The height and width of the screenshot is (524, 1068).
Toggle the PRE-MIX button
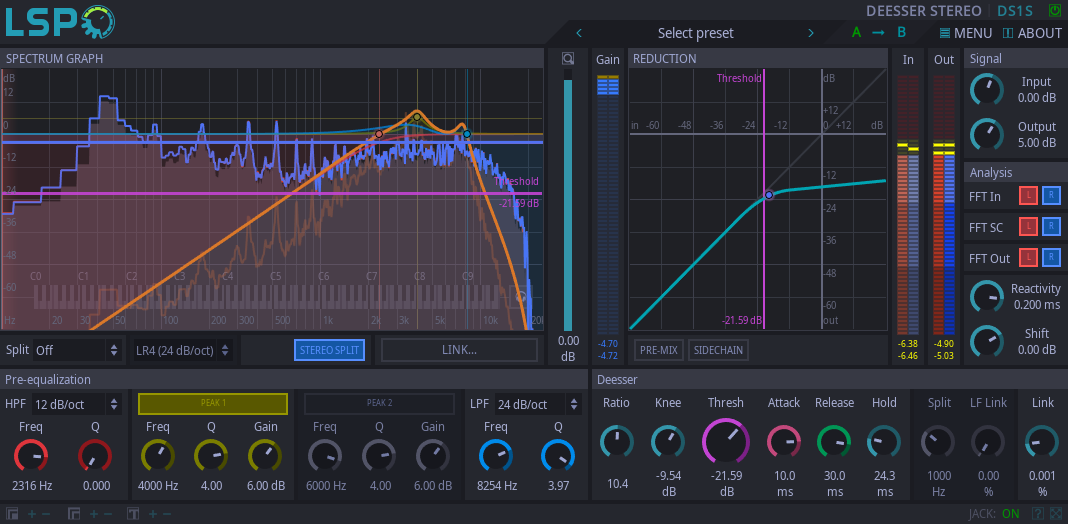[659, 350]
